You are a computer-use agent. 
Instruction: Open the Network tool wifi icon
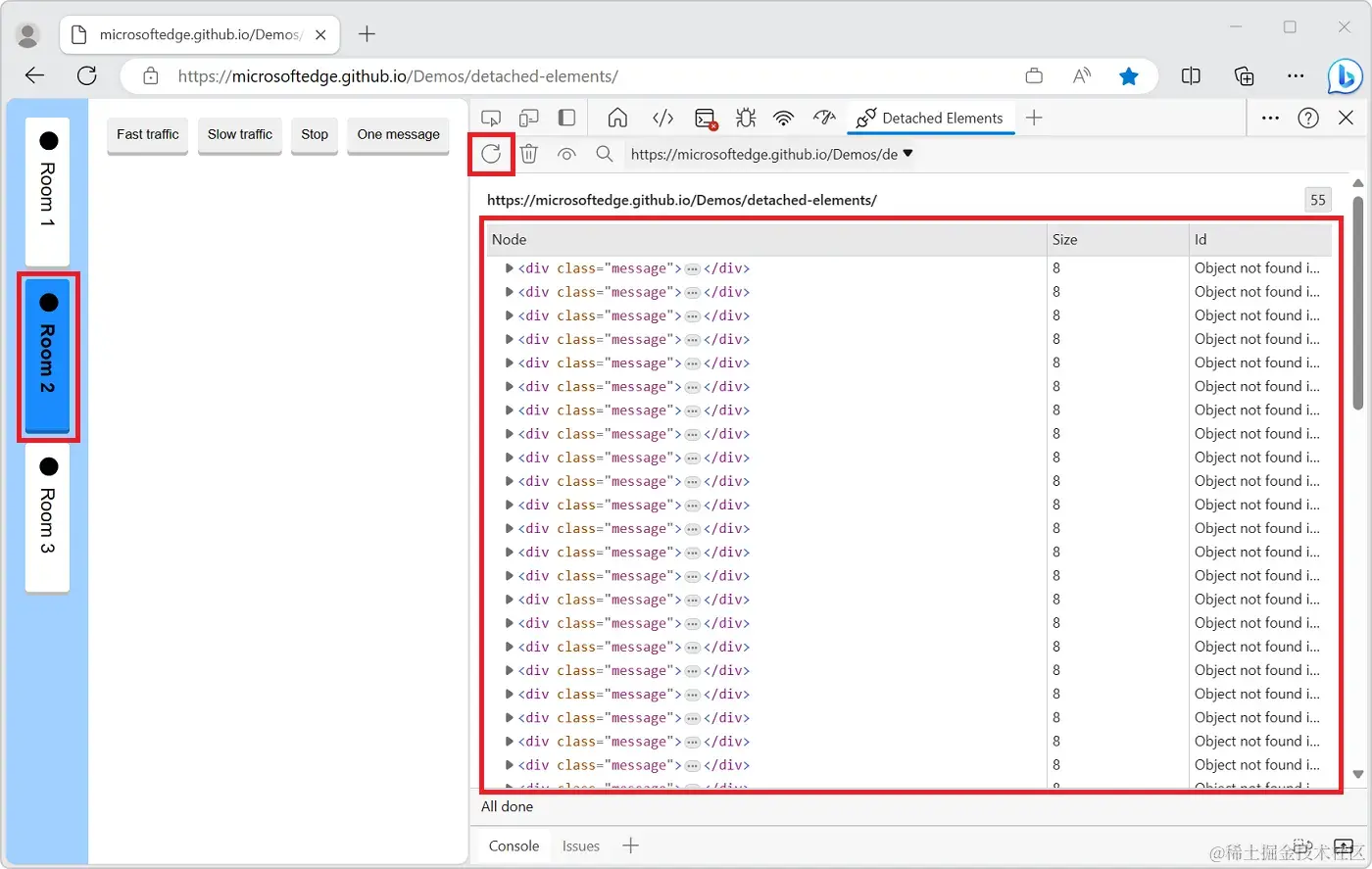tap(783, 119)
